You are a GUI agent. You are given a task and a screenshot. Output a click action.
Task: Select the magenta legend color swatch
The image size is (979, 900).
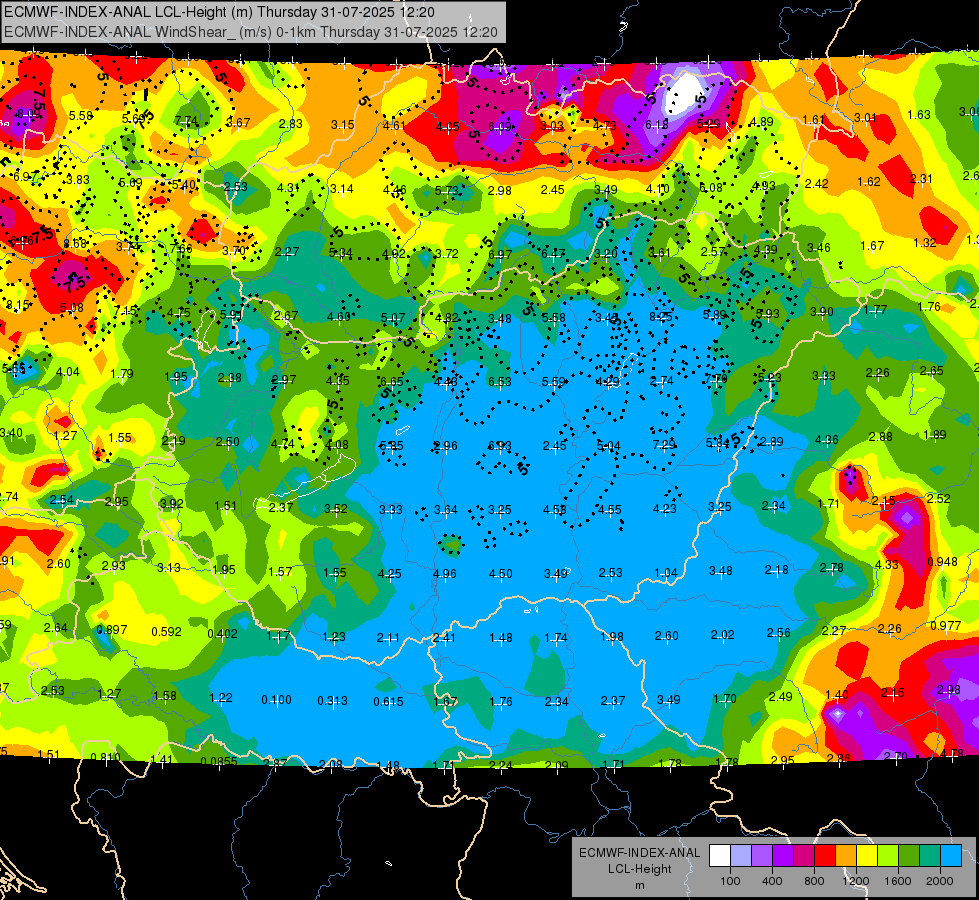pyautogui.click(x=804, y=855)
